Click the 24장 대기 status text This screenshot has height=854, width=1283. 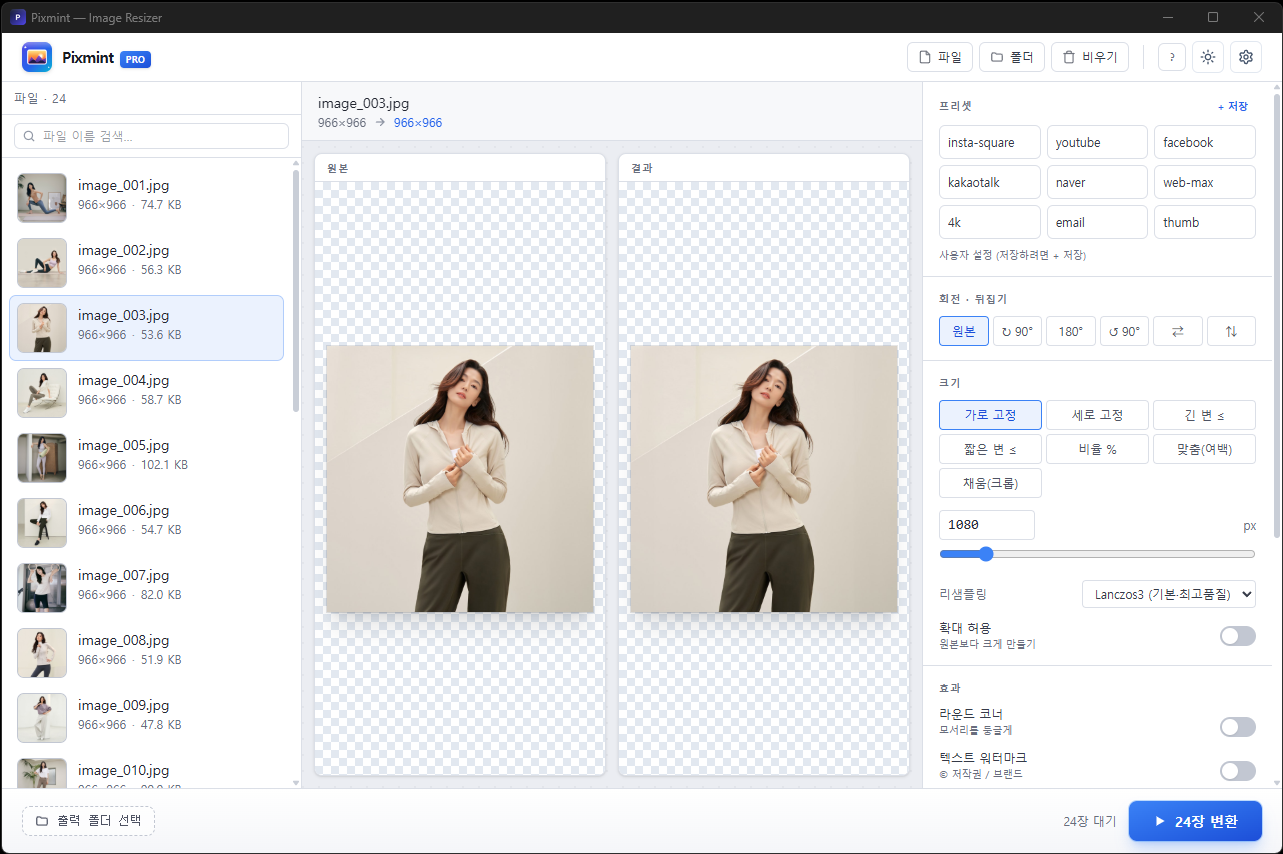(1089, 822)
